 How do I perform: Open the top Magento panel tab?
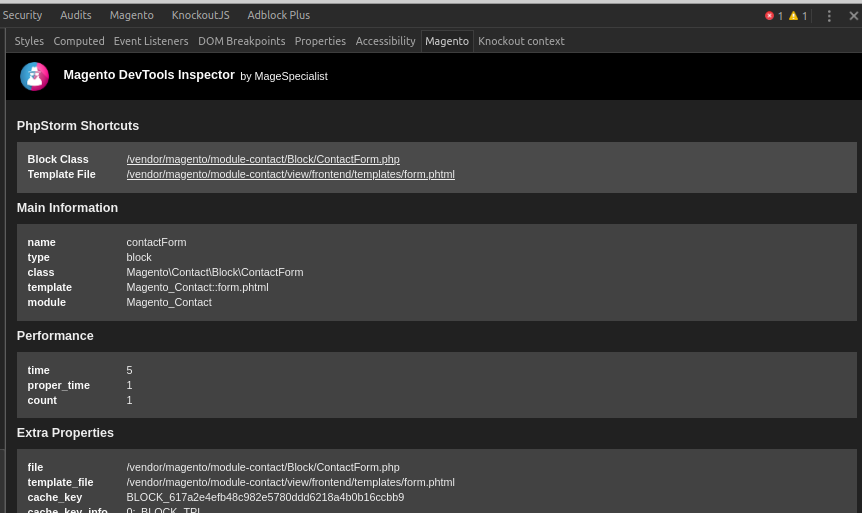tap(131, 15)
